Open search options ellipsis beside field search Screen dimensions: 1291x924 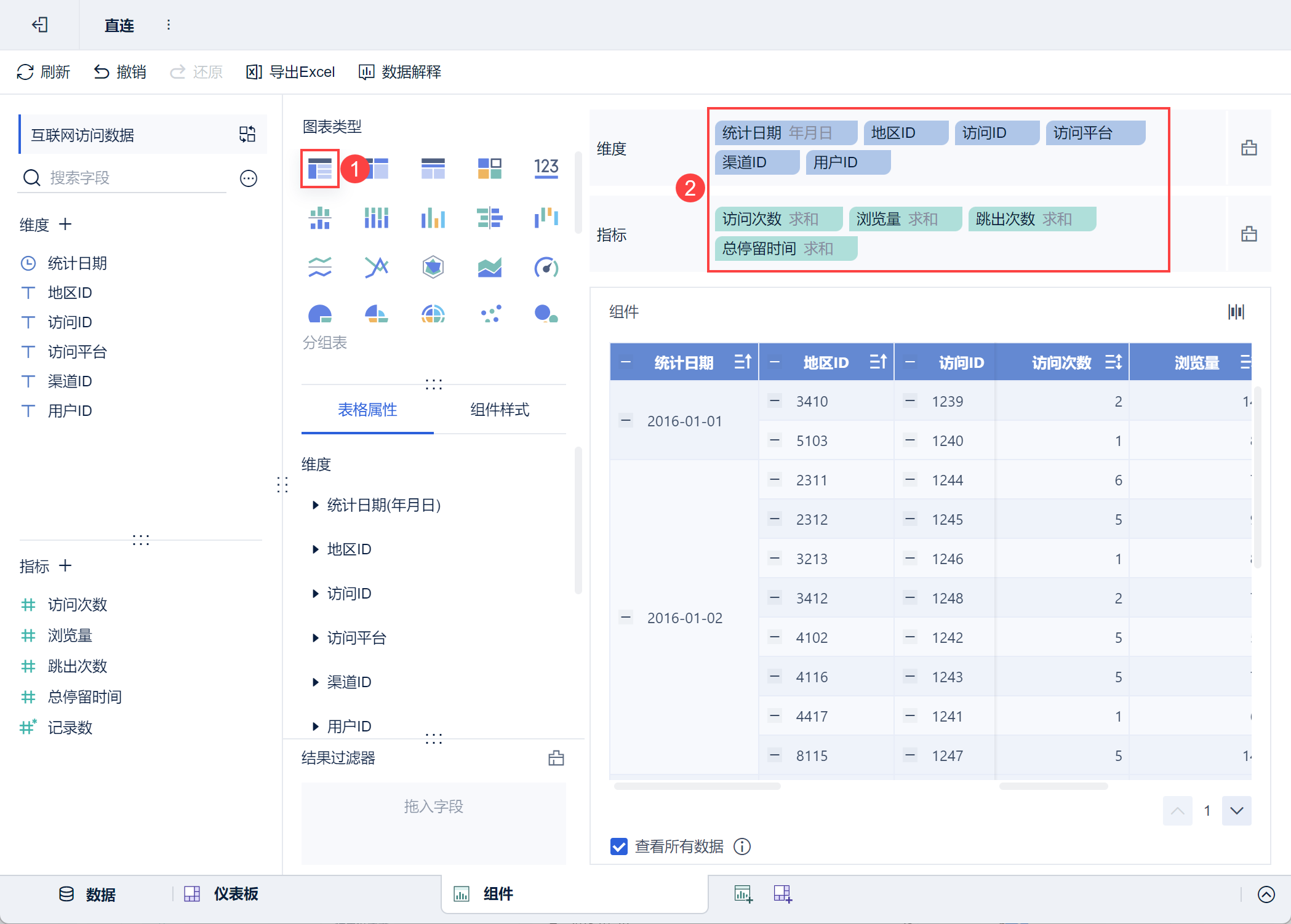pyautogui.click(x=249, y=178)
